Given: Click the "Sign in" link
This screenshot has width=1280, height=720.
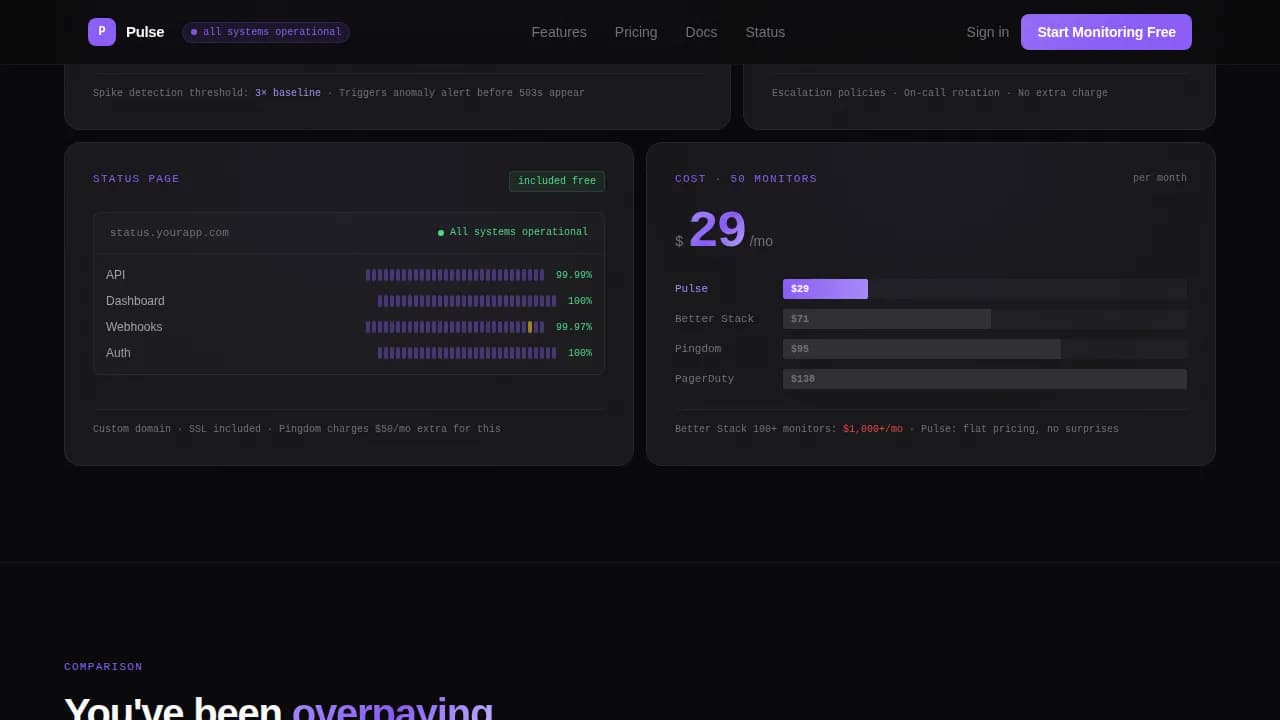Looking at the screenshot, I should pyautogui.click(x=987, y=32).
